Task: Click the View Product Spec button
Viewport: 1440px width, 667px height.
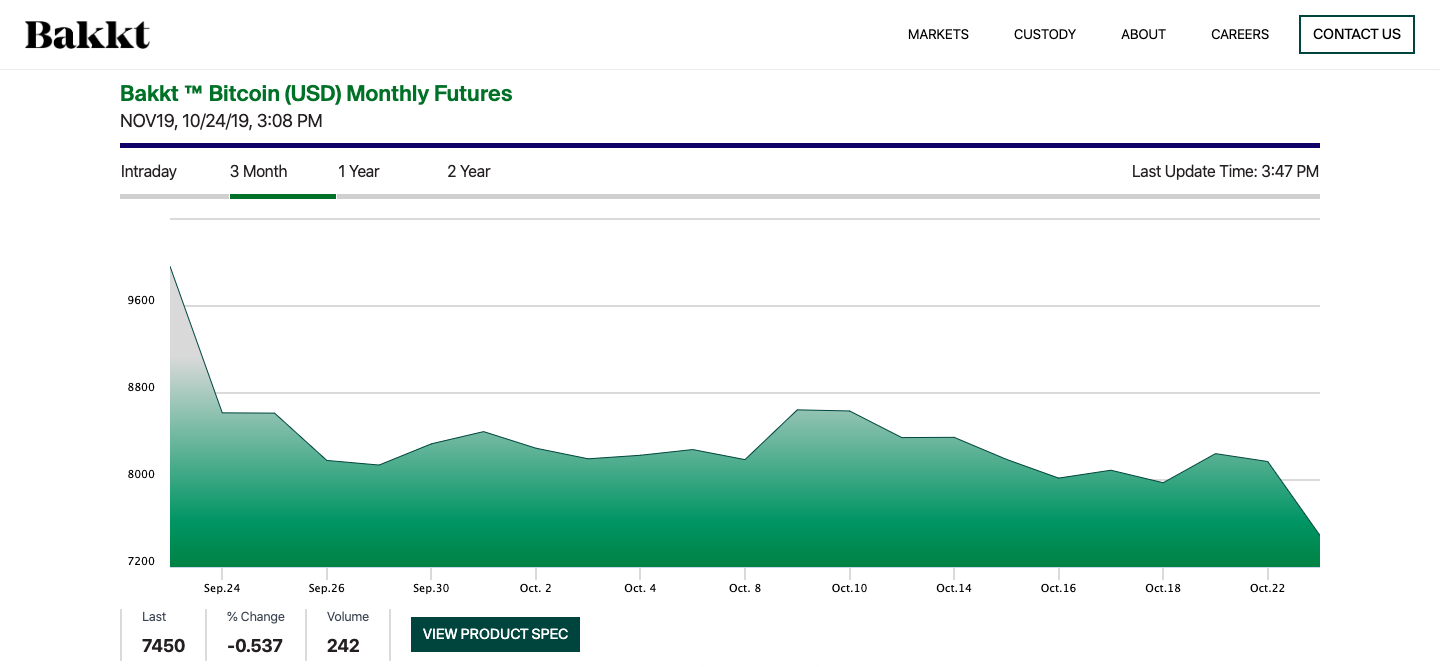Action: [x=495, y=634]
